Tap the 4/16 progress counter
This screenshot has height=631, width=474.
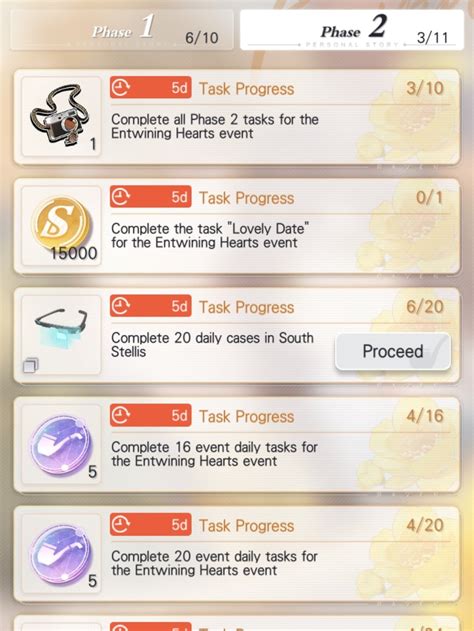425,416
